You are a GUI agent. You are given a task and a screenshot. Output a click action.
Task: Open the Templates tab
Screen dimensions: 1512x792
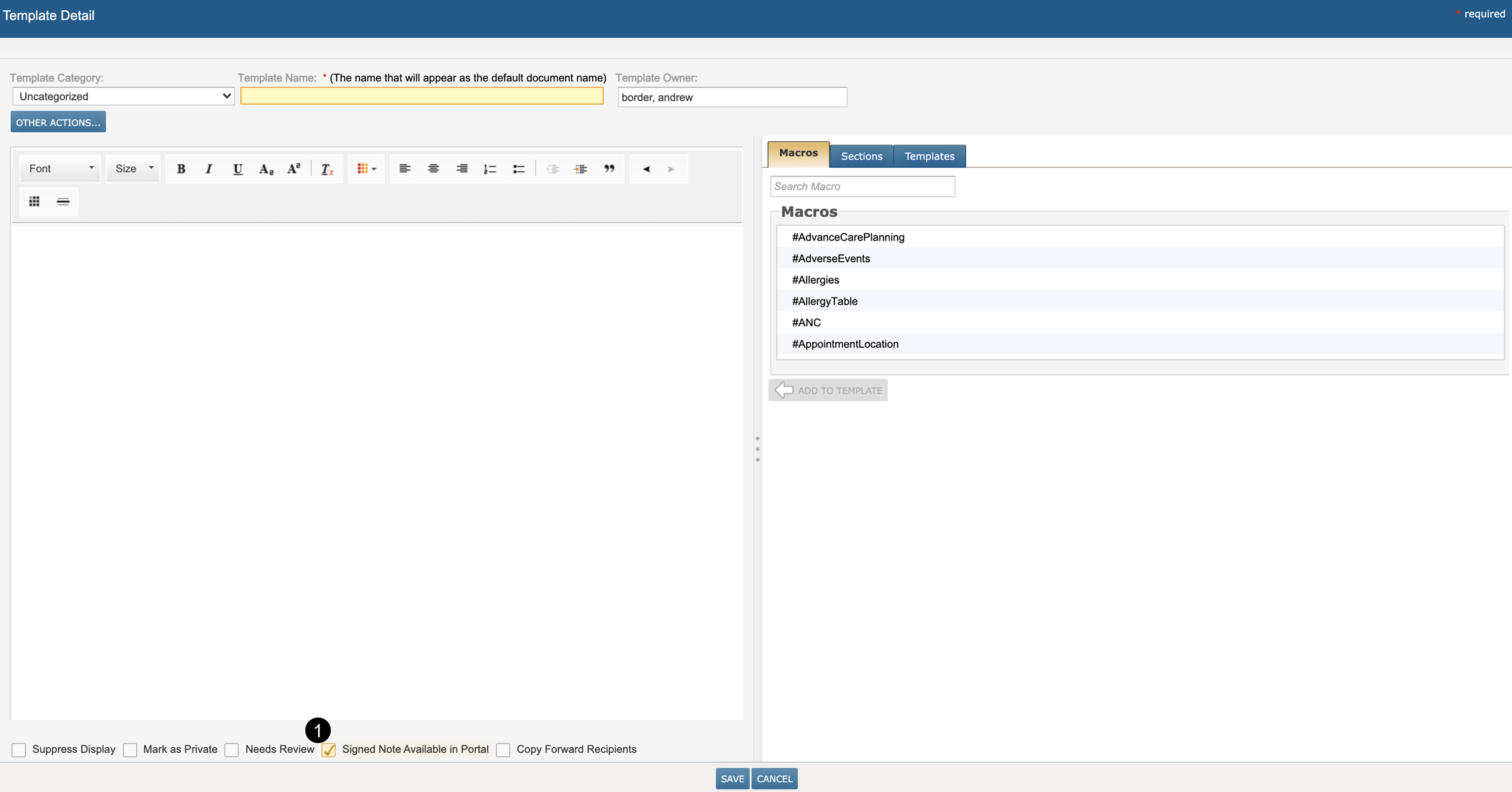929,156
